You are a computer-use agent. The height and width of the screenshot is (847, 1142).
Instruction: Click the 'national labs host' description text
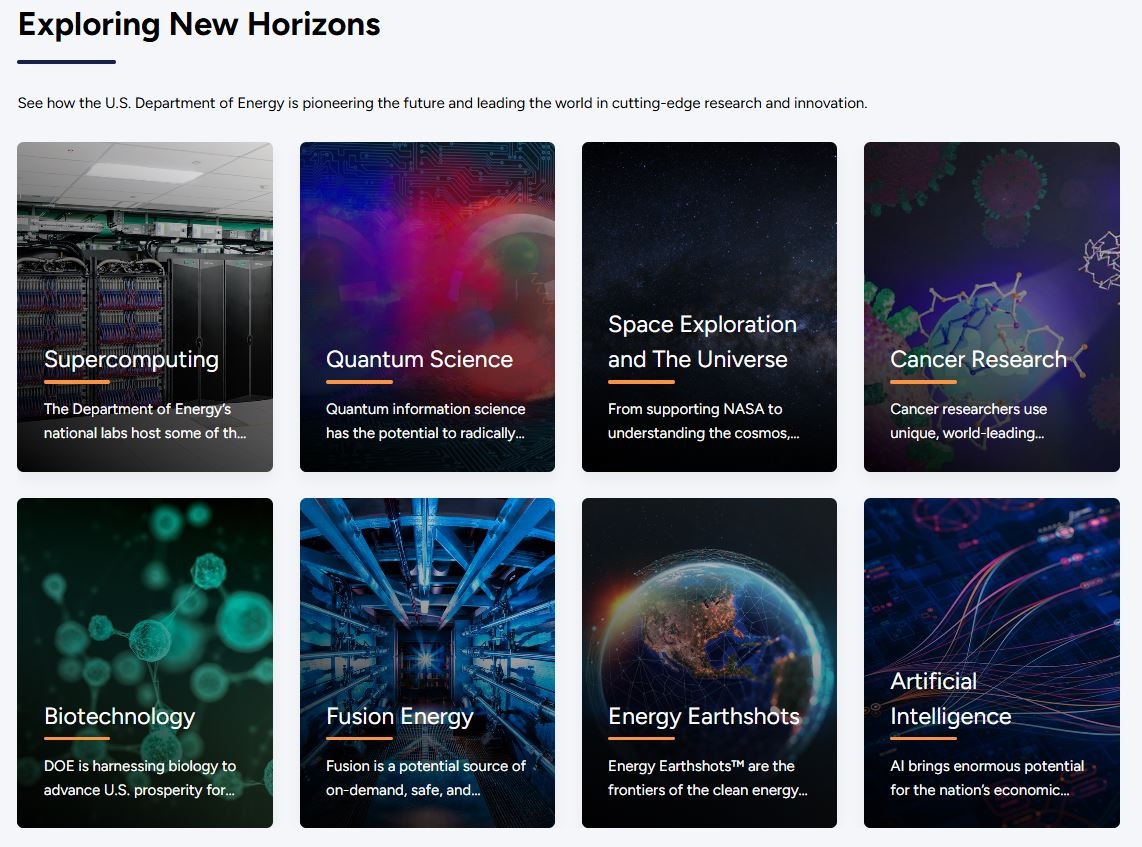(144, 421)
